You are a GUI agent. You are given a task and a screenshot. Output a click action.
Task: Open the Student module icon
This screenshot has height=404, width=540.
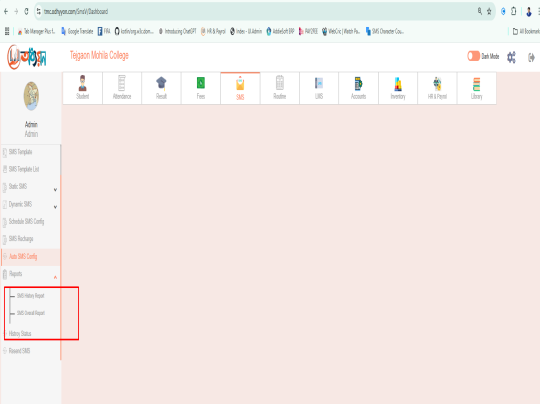(83, 83)
